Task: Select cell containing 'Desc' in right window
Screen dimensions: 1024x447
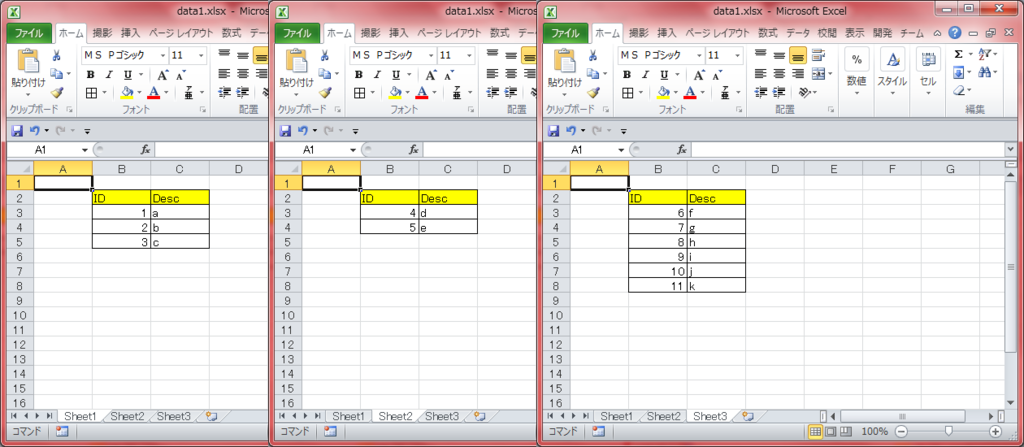Action: (716, 197)
